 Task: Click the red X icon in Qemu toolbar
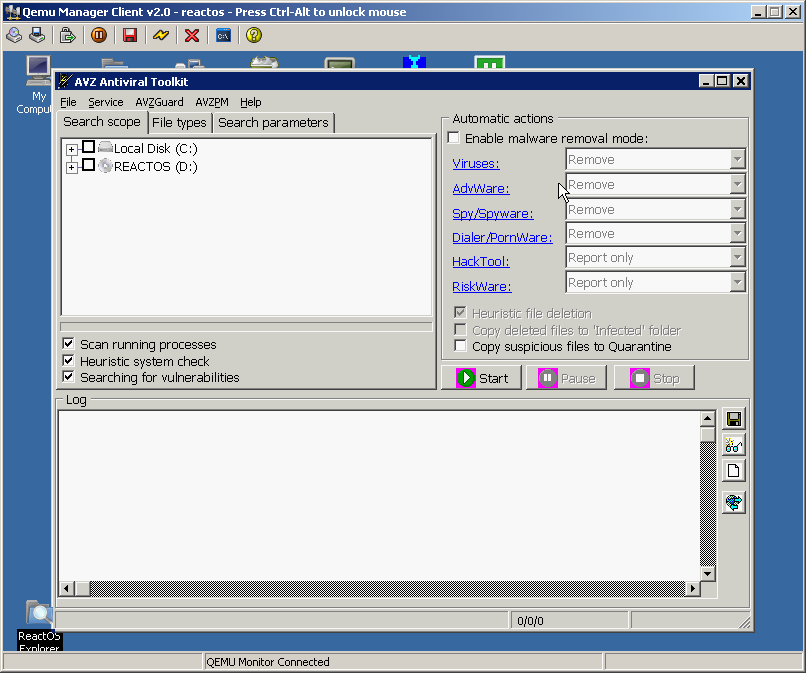coord(192,35)
